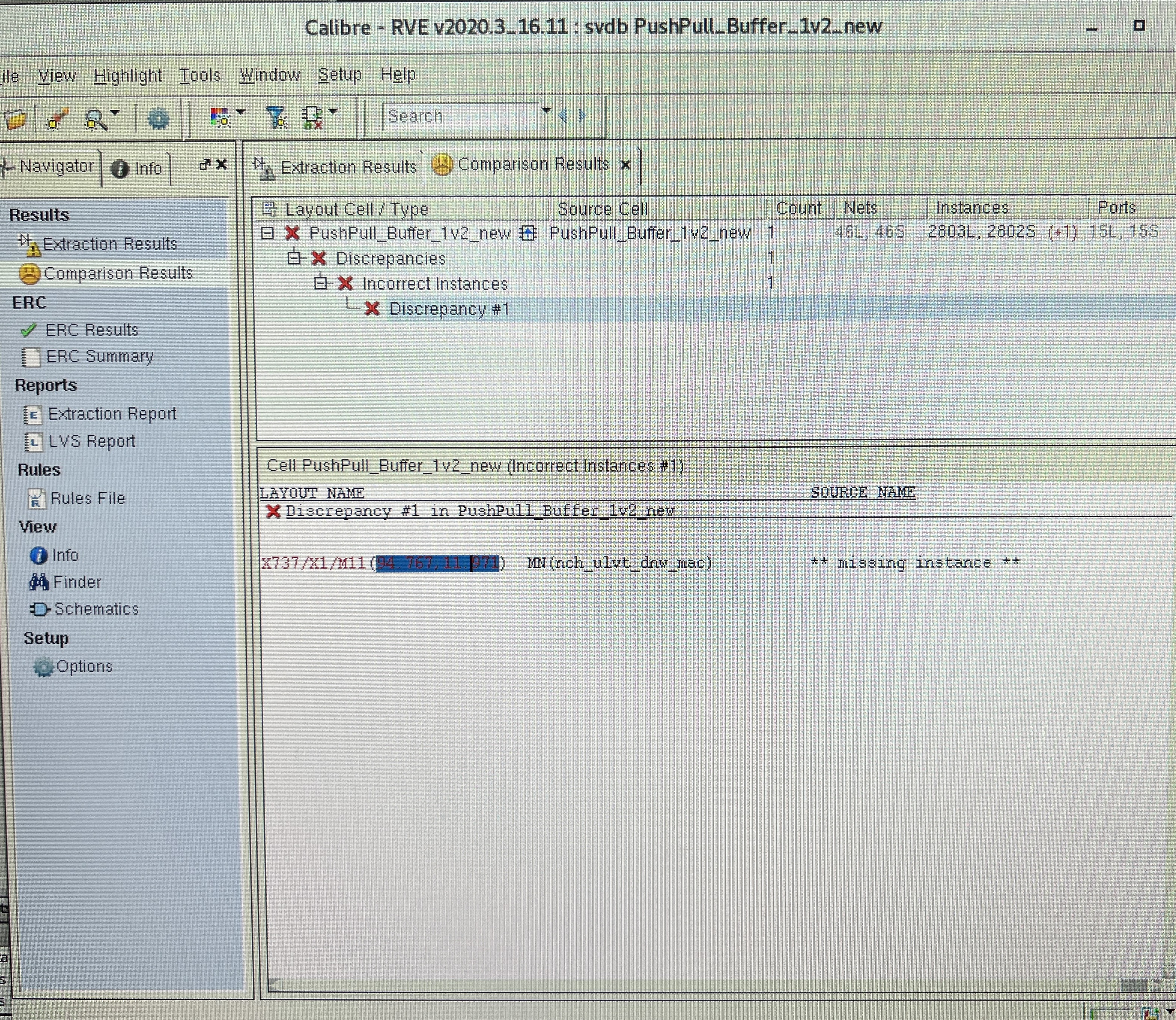Screen dimensions: 1176x1020
Task: Click the Ports value 15L, 15S
Action: point(1124,231)
